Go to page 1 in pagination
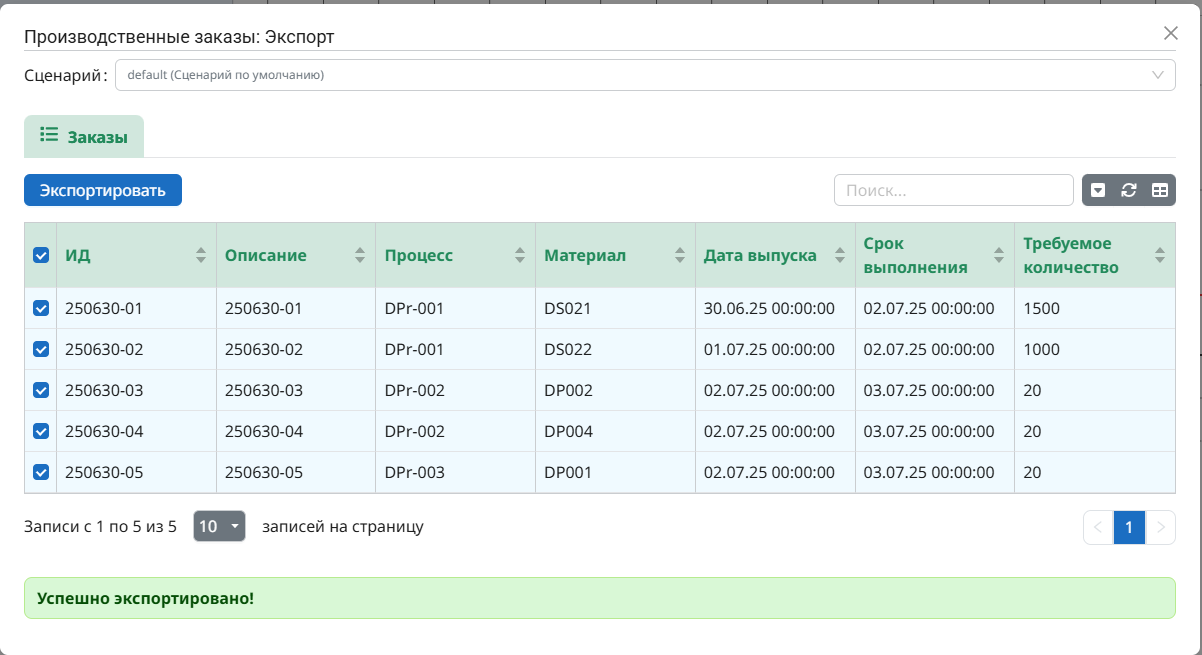The height and width of the screenshot is (655, 1202). [1129, 527]
